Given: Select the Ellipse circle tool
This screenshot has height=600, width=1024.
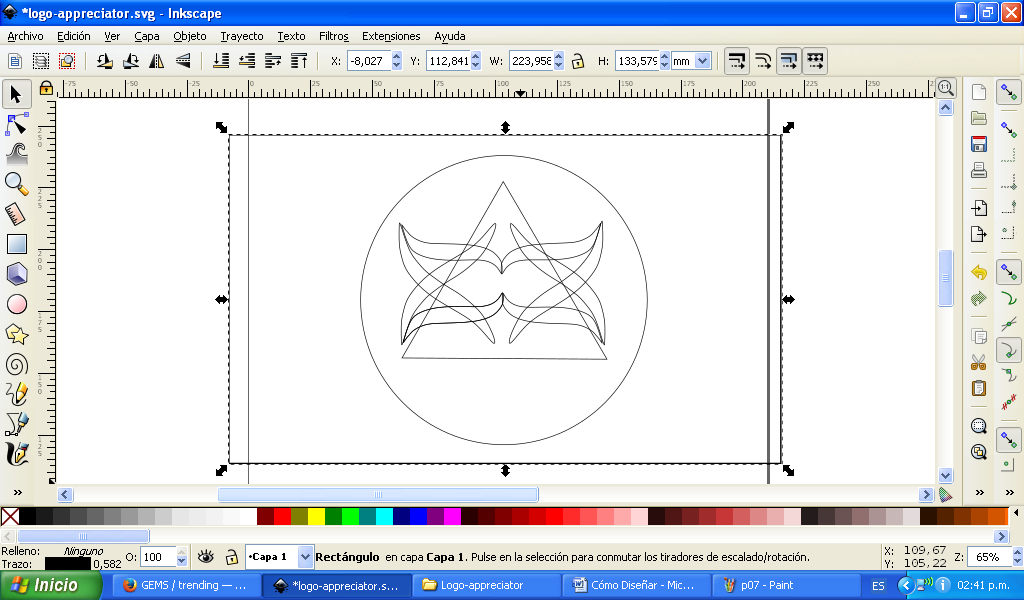Looking at the screenshot, I should [x=16, y=304].
